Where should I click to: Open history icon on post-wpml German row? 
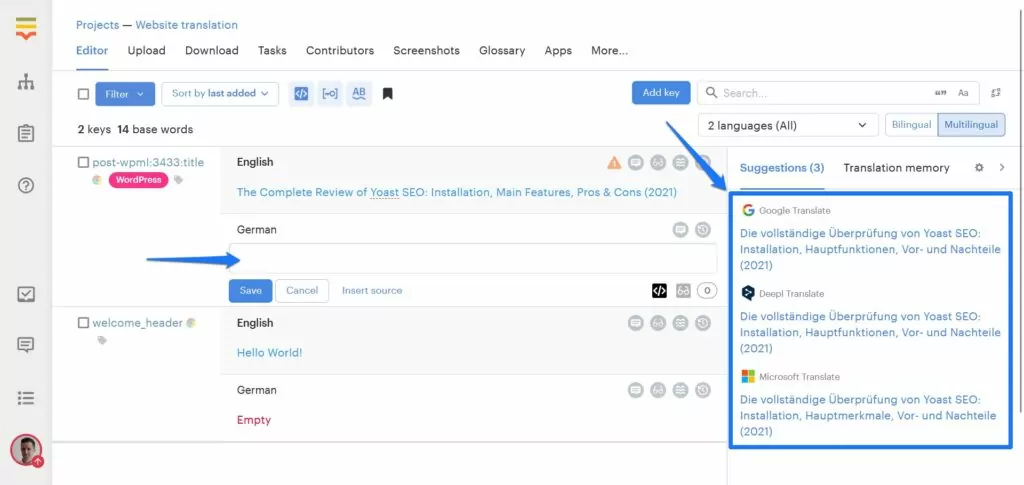click(703, 230)
